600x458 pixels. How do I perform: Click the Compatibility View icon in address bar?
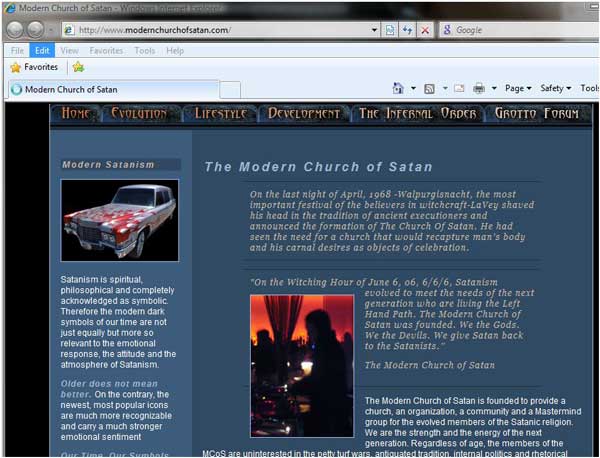(389, 30)
